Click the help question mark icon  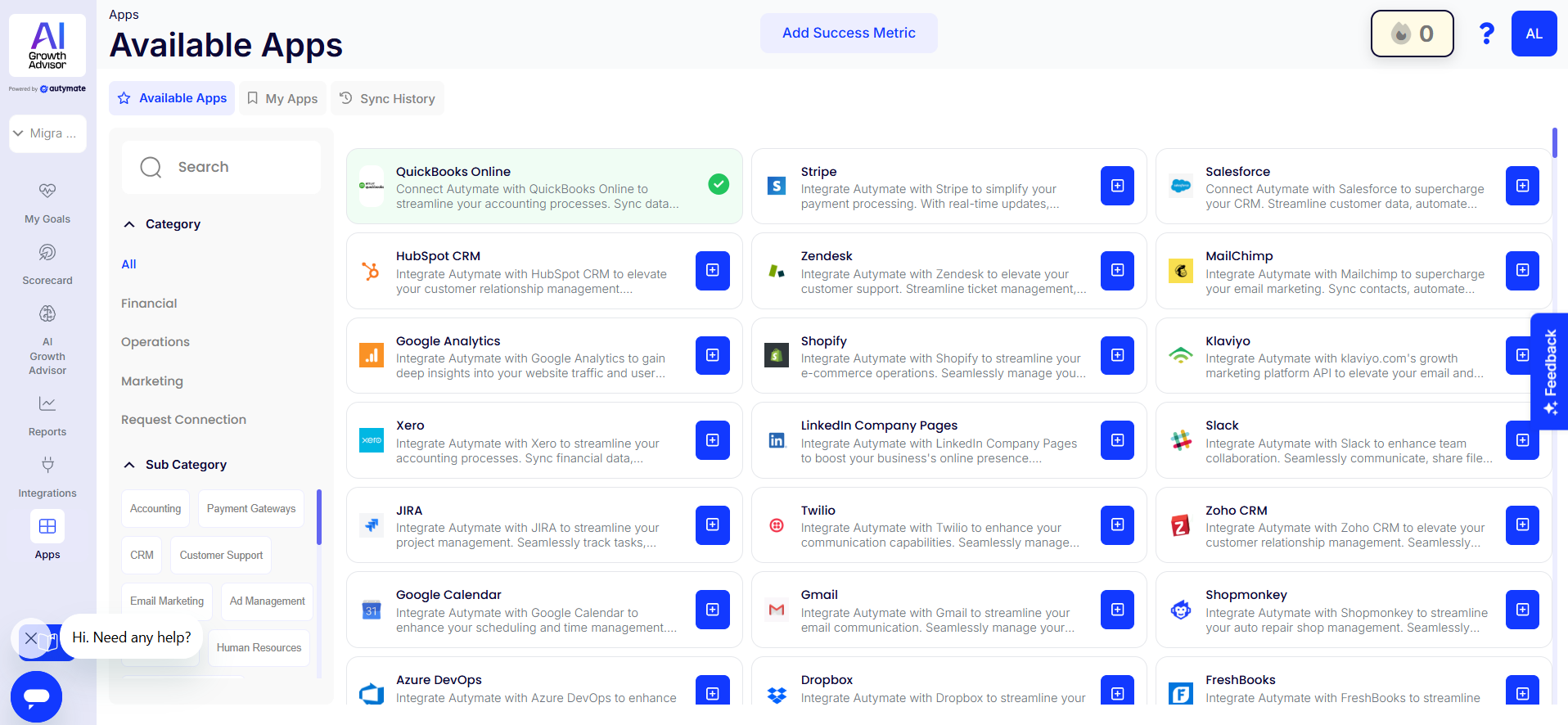(x=1486, y=34)
